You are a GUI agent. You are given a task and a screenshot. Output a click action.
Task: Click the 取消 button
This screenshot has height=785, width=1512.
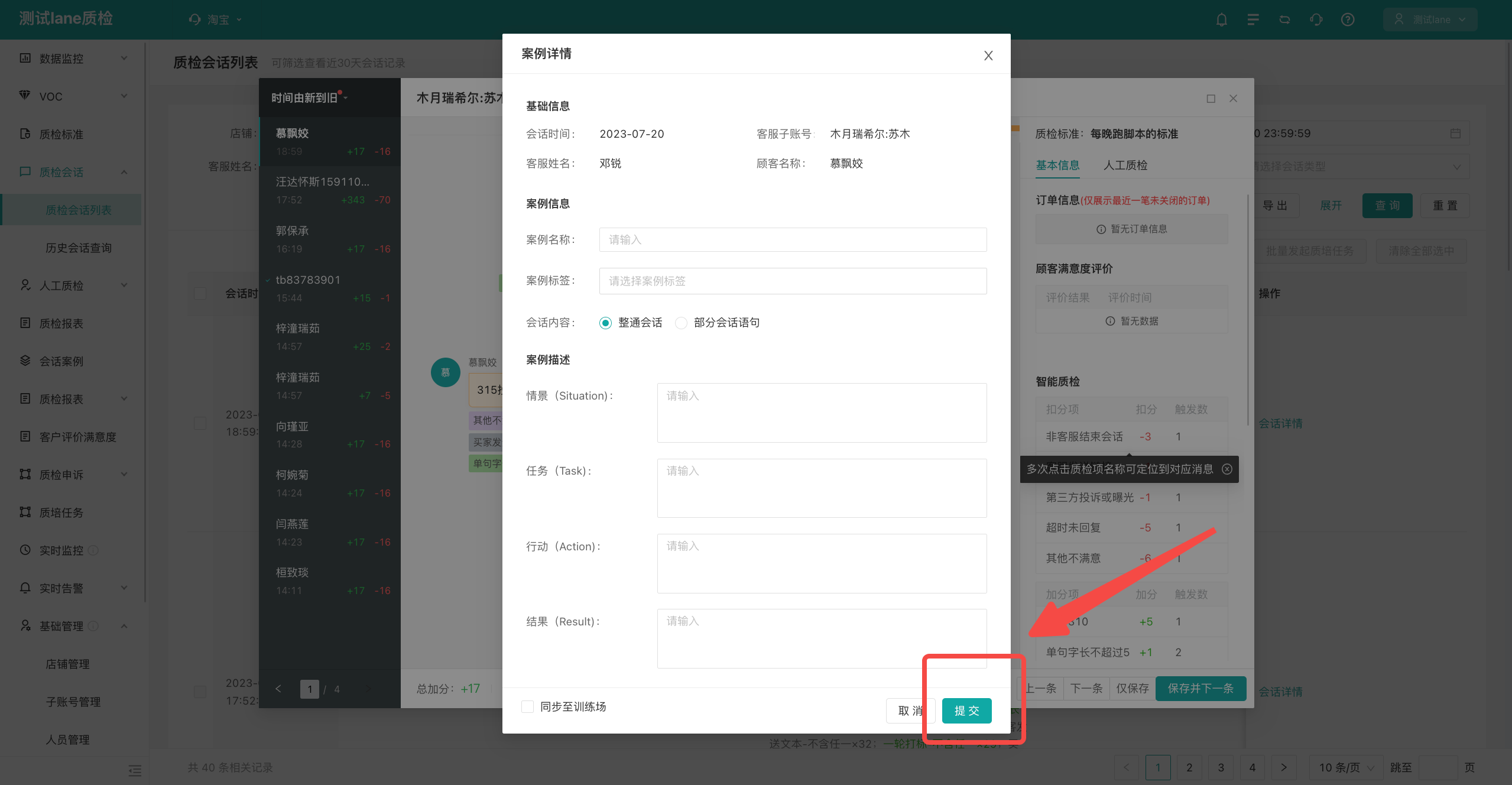[x=910, y=711]
